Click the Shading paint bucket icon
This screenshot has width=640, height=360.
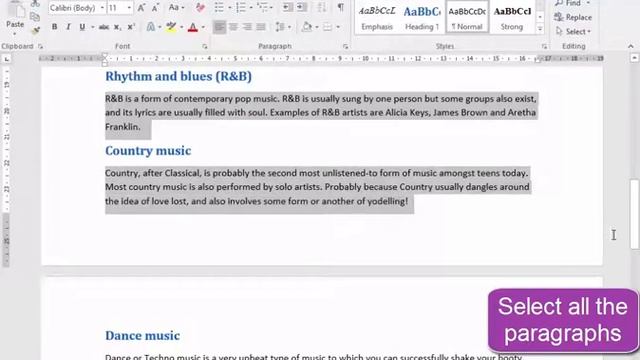tap(307, 27)
